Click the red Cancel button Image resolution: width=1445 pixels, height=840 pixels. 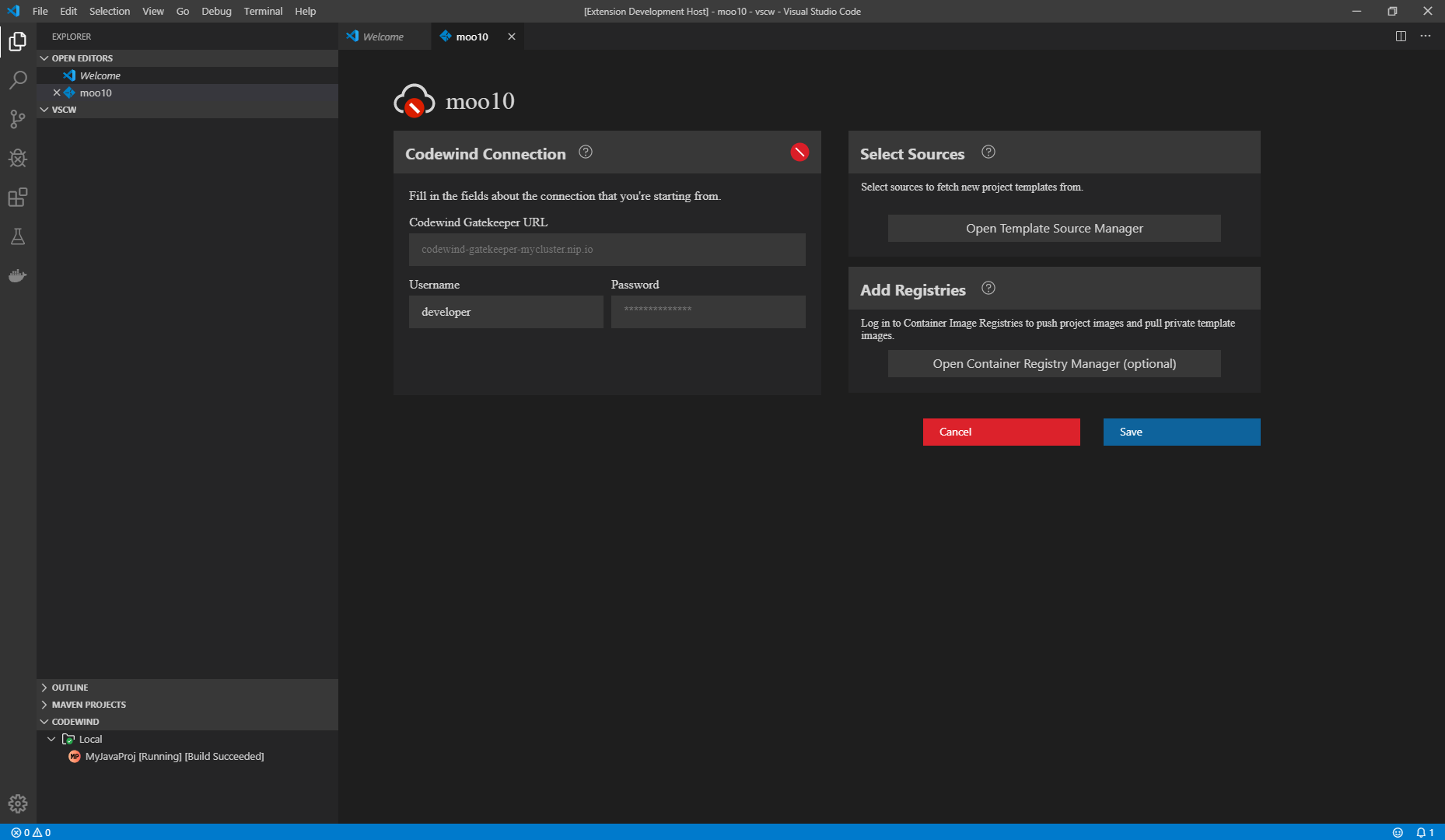click(1001, 432)
